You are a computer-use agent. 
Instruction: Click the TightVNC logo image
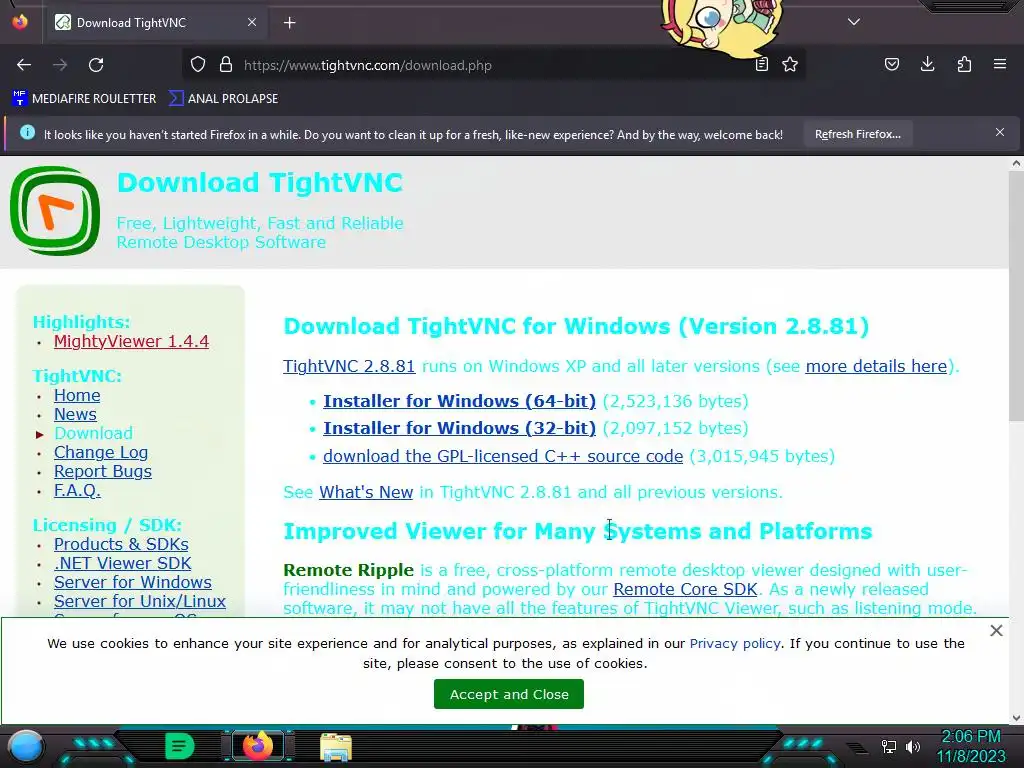click(x=55, y=210)
